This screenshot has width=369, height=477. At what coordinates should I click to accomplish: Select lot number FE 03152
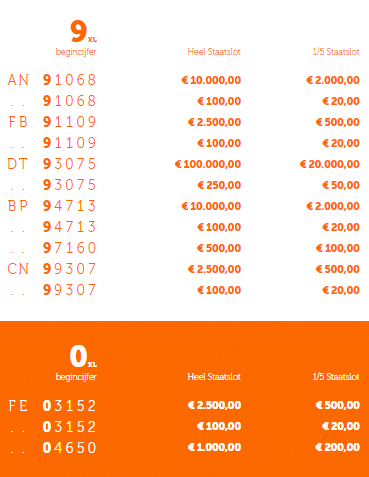[x=52, y=406]
